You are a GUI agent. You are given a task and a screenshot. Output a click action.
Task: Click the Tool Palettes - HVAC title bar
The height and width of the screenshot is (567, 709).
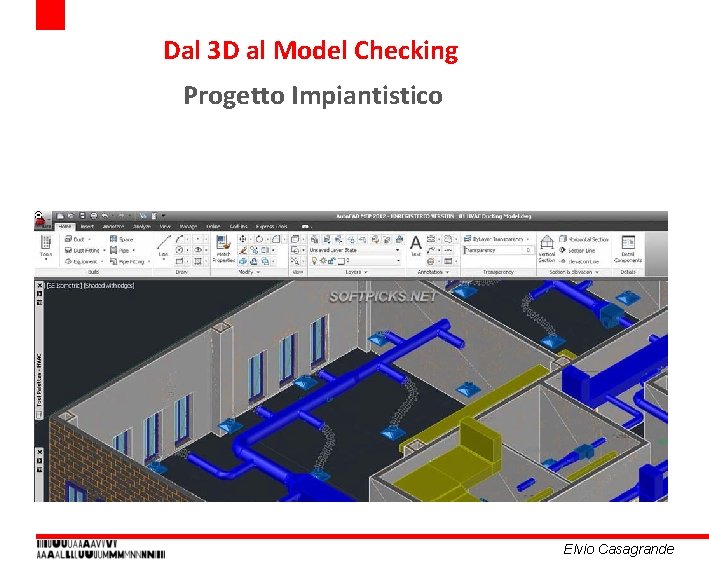tap(39, 380)
